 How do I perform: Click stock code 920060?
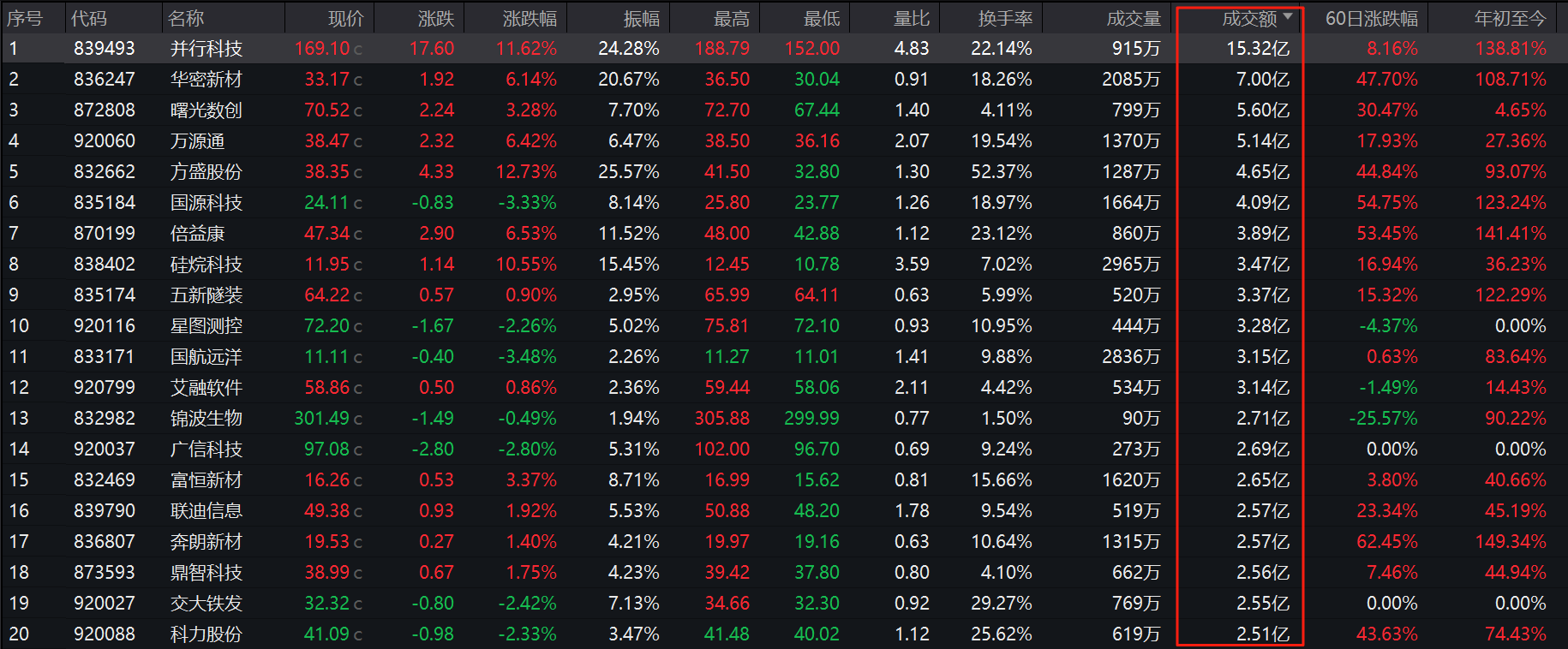(105, 141)
